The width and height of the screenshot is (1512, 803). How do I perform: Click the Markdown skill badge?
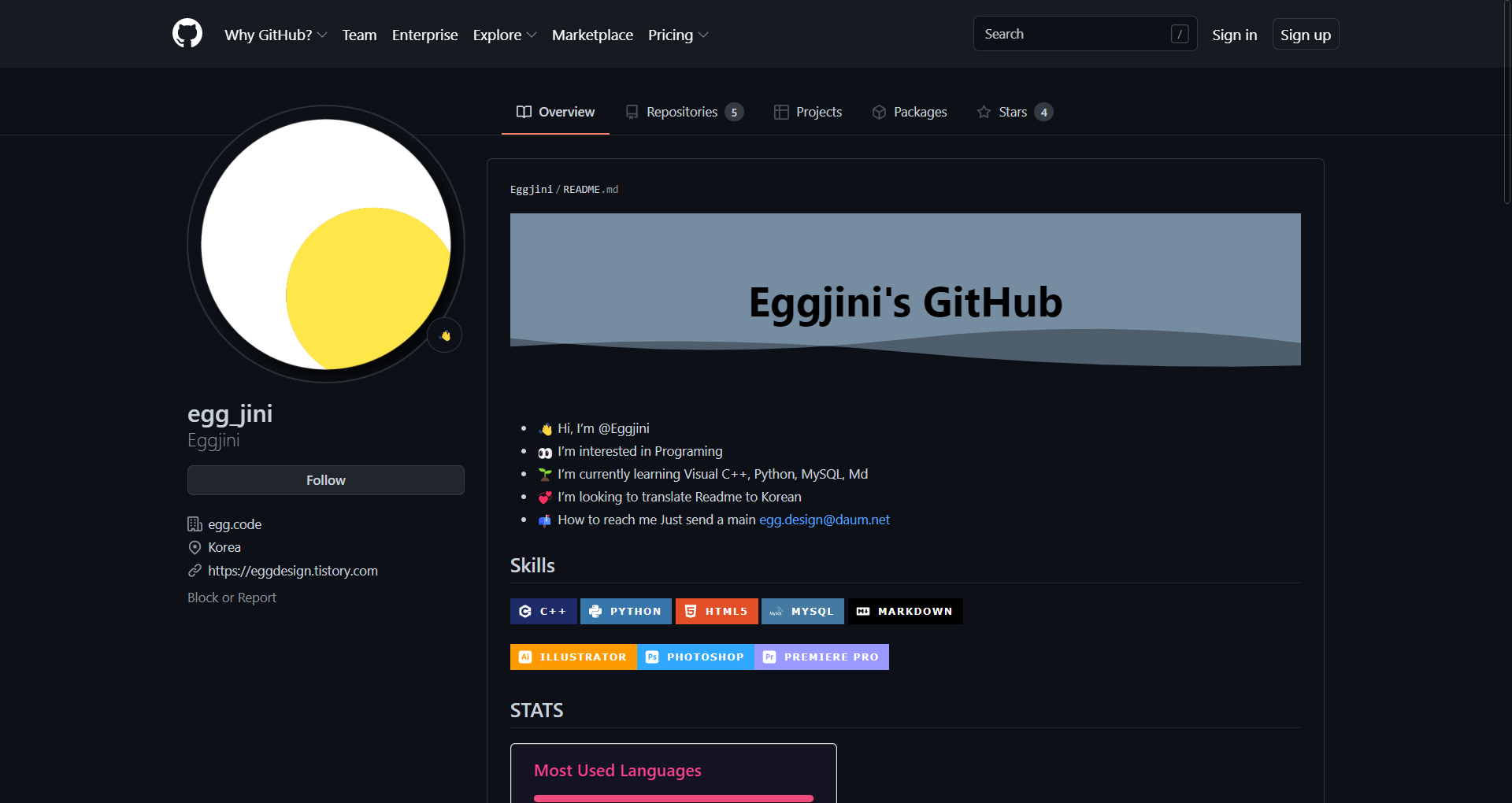906,612
